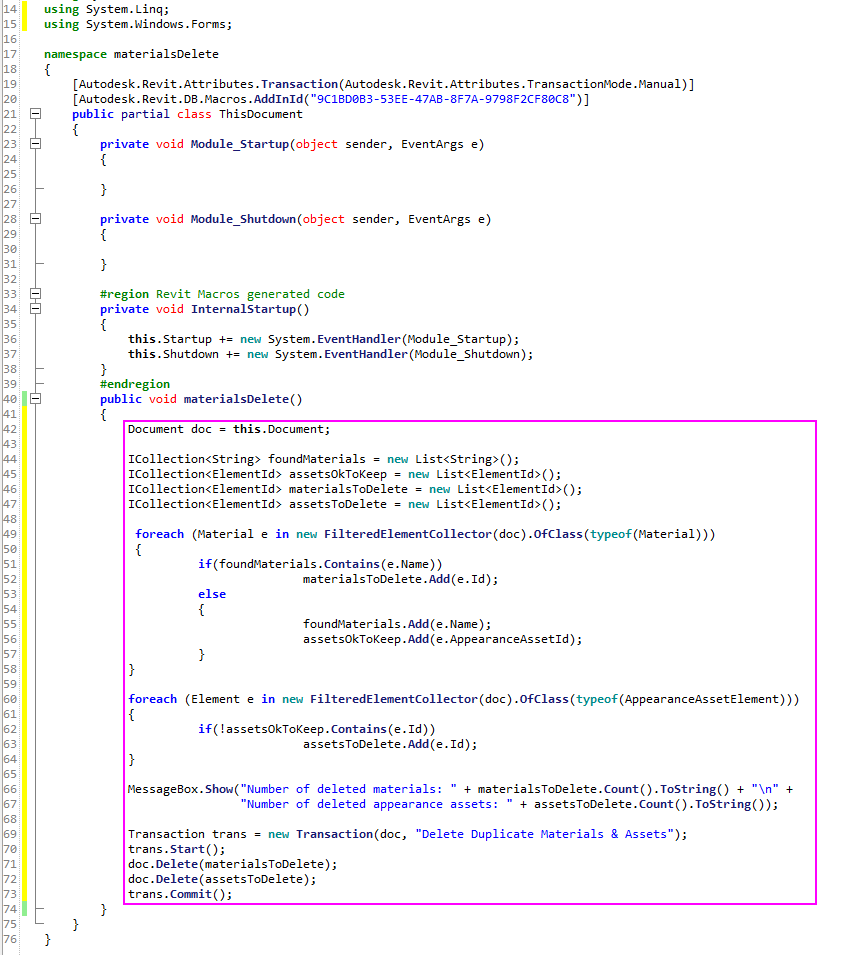Collapse the Revit Macros generated code region
Image resolution: width=858 pixels, height=955 pixels.
(36, 294)
